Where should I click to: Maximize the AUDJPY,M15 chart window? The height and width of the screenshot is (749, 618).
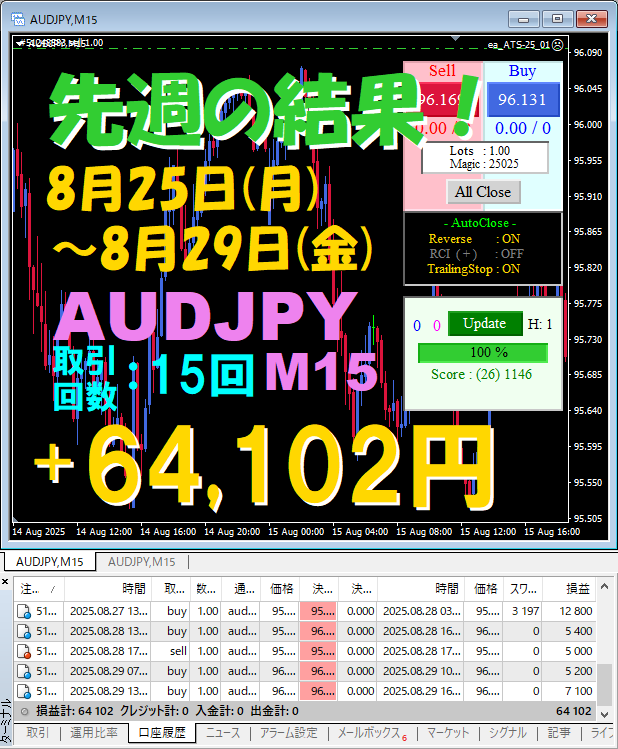557,19
